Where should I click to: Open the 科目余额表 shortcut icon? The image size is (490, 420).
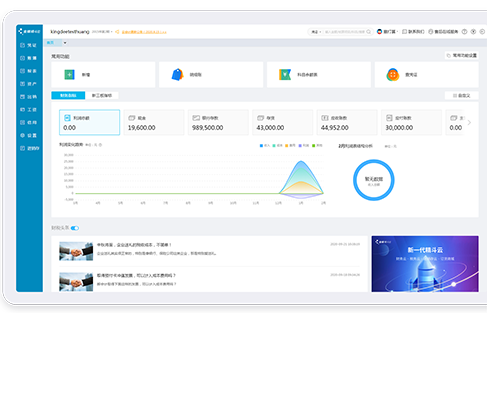pyautogui.click(x=285, y=75)
